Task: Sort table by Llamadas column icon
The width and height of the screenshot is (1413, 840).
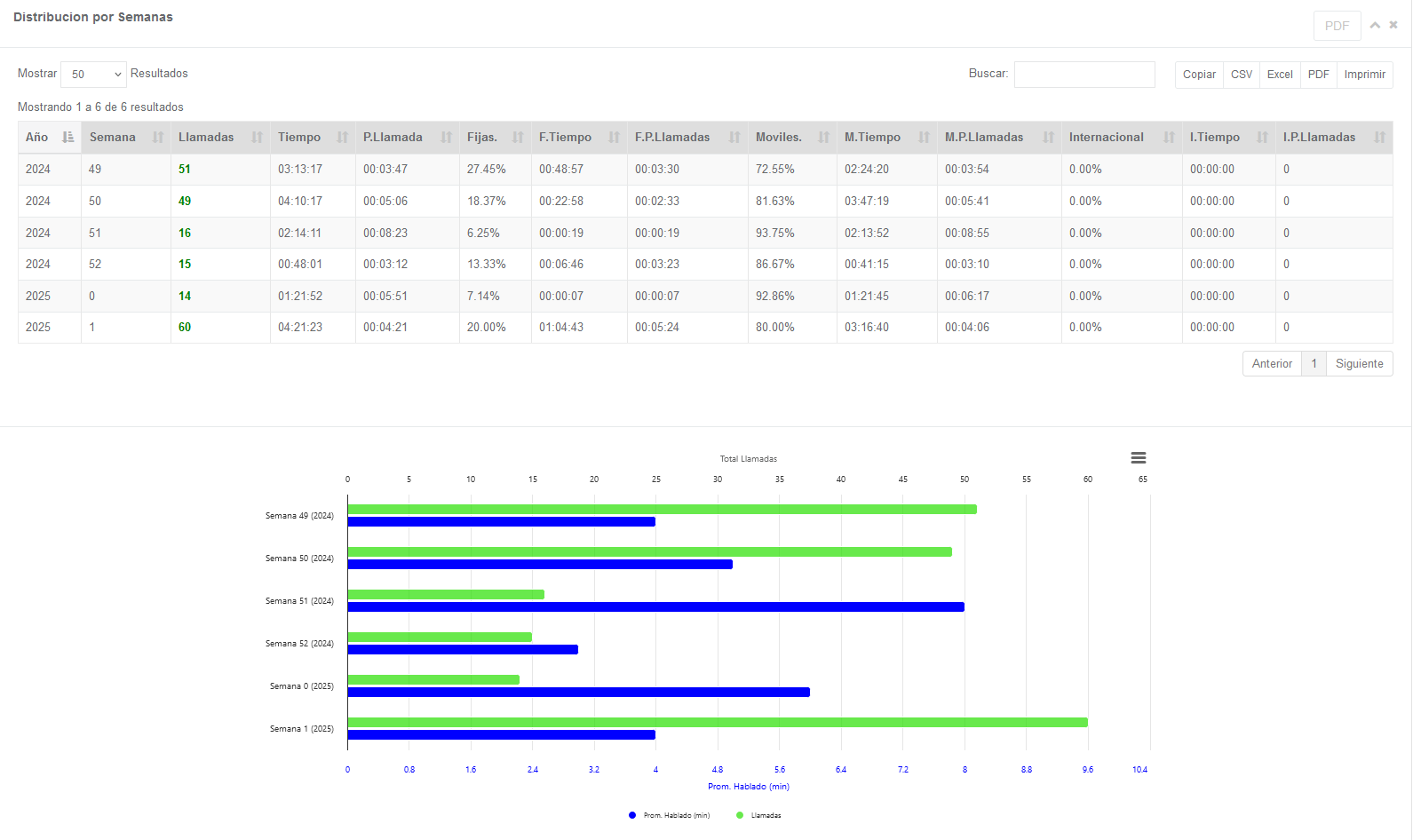Action: pos(257,138)
